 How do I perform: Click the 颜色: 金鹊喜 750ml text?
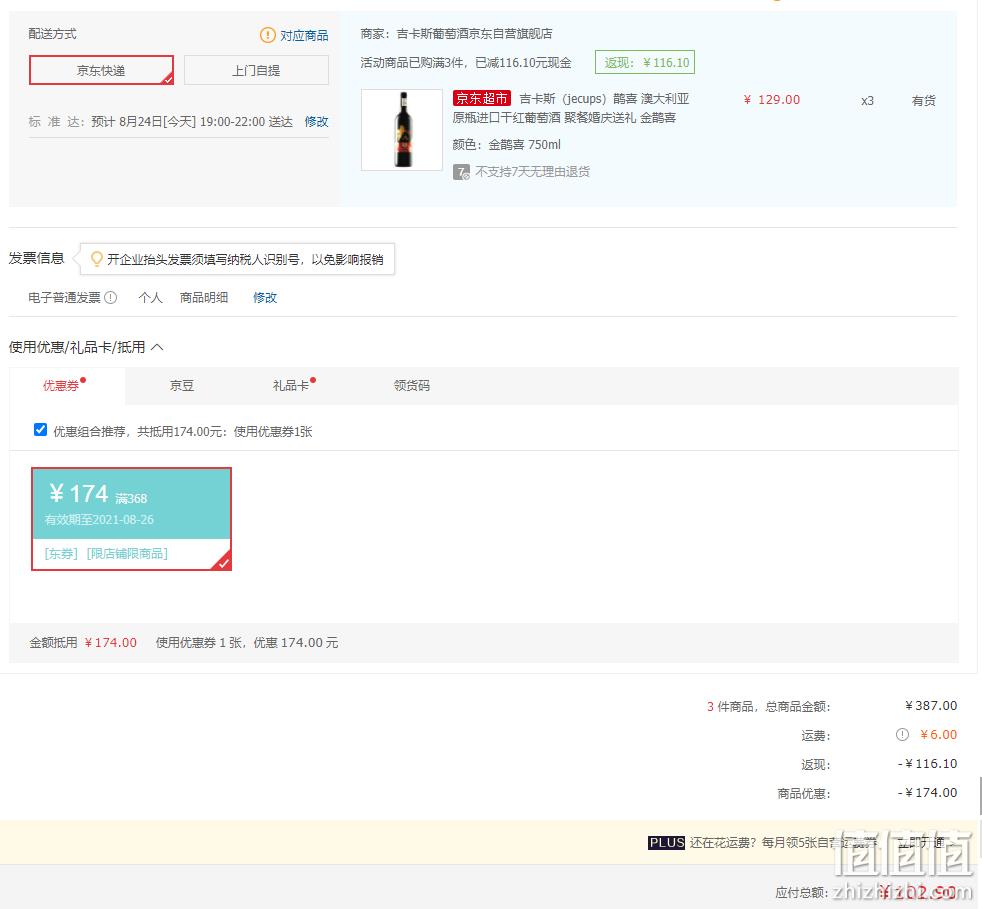click(x=507, y=145)
